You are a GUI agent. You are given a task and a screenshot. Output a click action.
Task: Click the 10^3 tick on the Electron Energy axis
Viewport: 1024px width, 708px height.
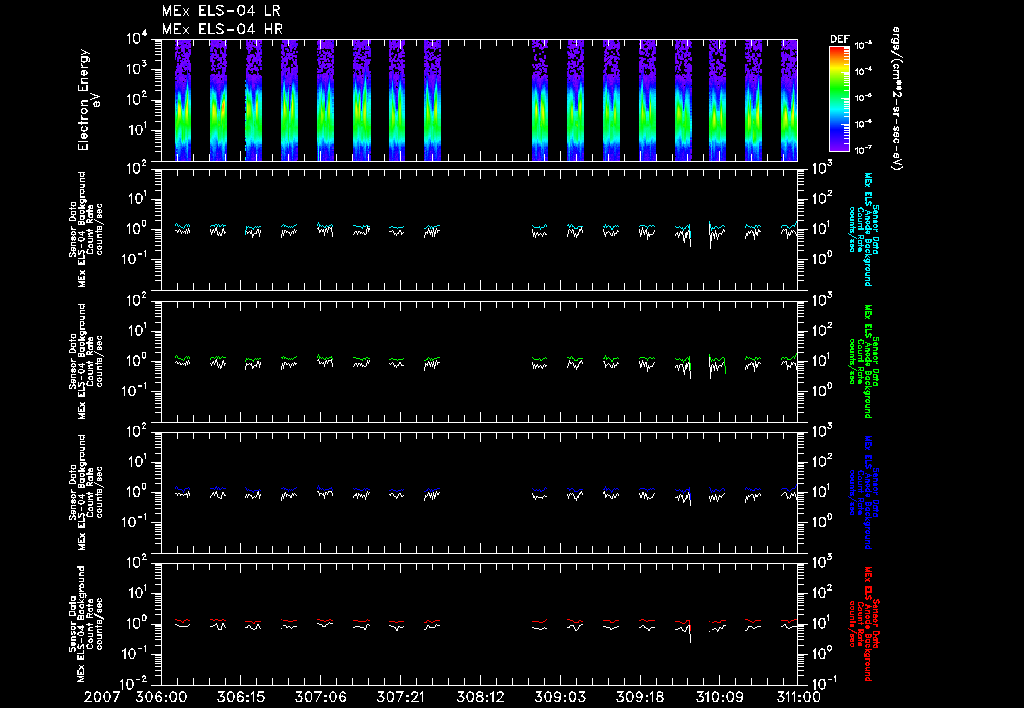coord(137,69)
